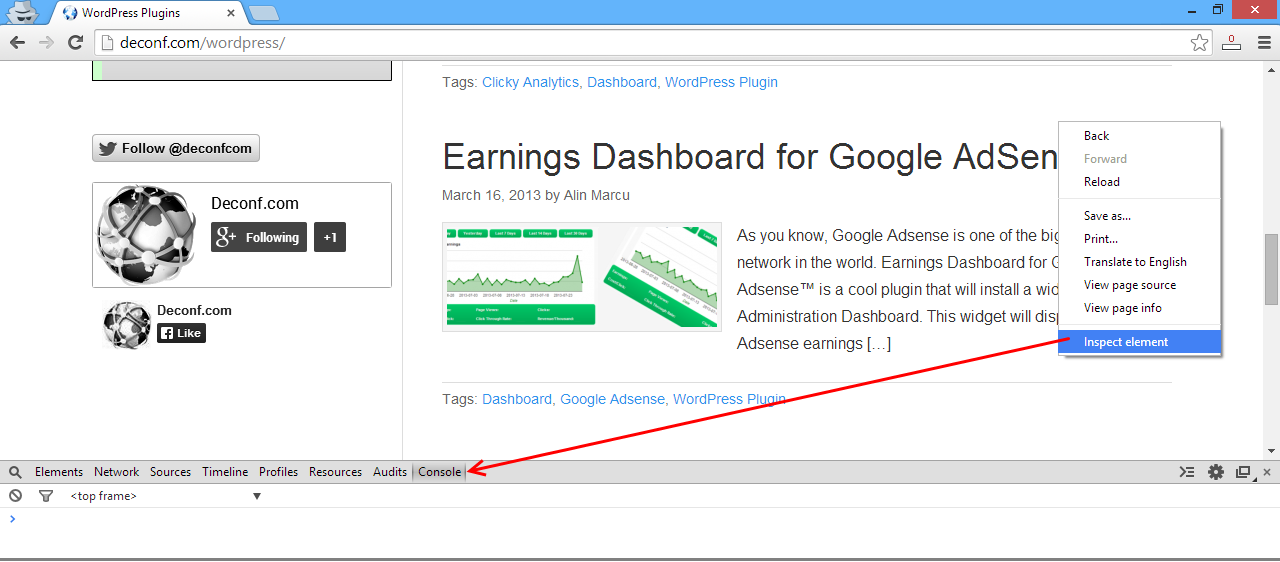This screenshot has height=562, width=1280.
Task: Open the Deconf.com Facebook page link
Action: (194, 310)
